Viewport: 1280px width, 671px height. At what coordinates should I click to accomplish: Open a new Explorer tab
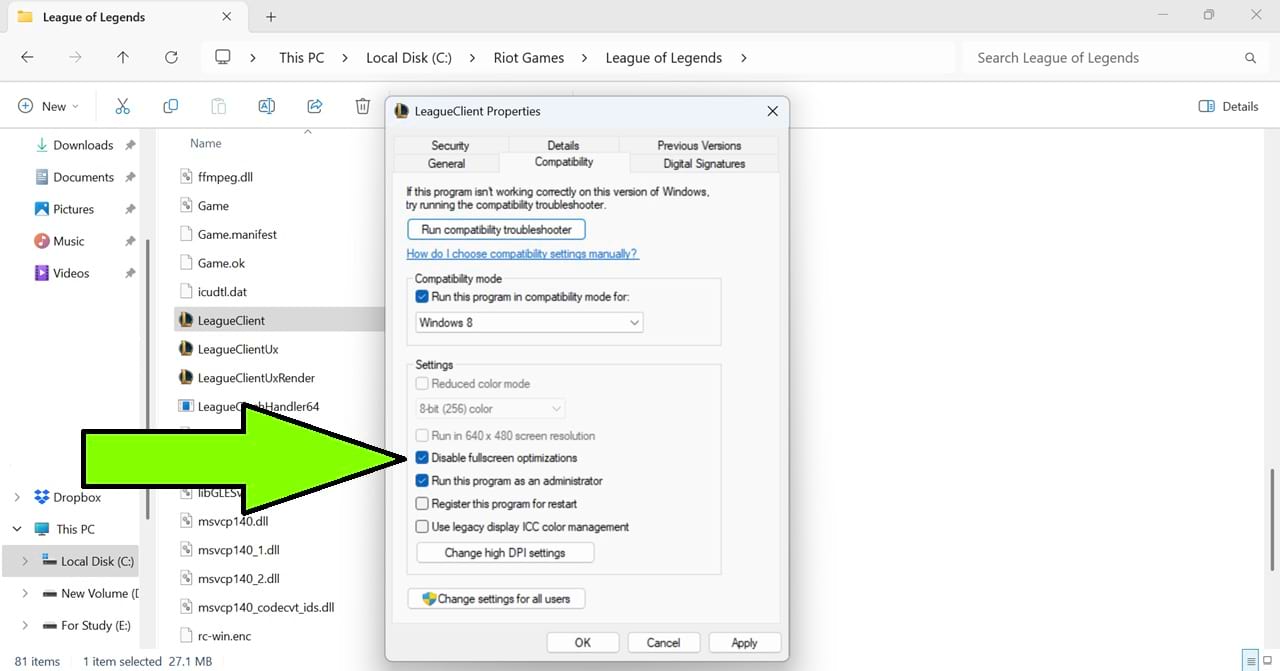pos(271,17)
